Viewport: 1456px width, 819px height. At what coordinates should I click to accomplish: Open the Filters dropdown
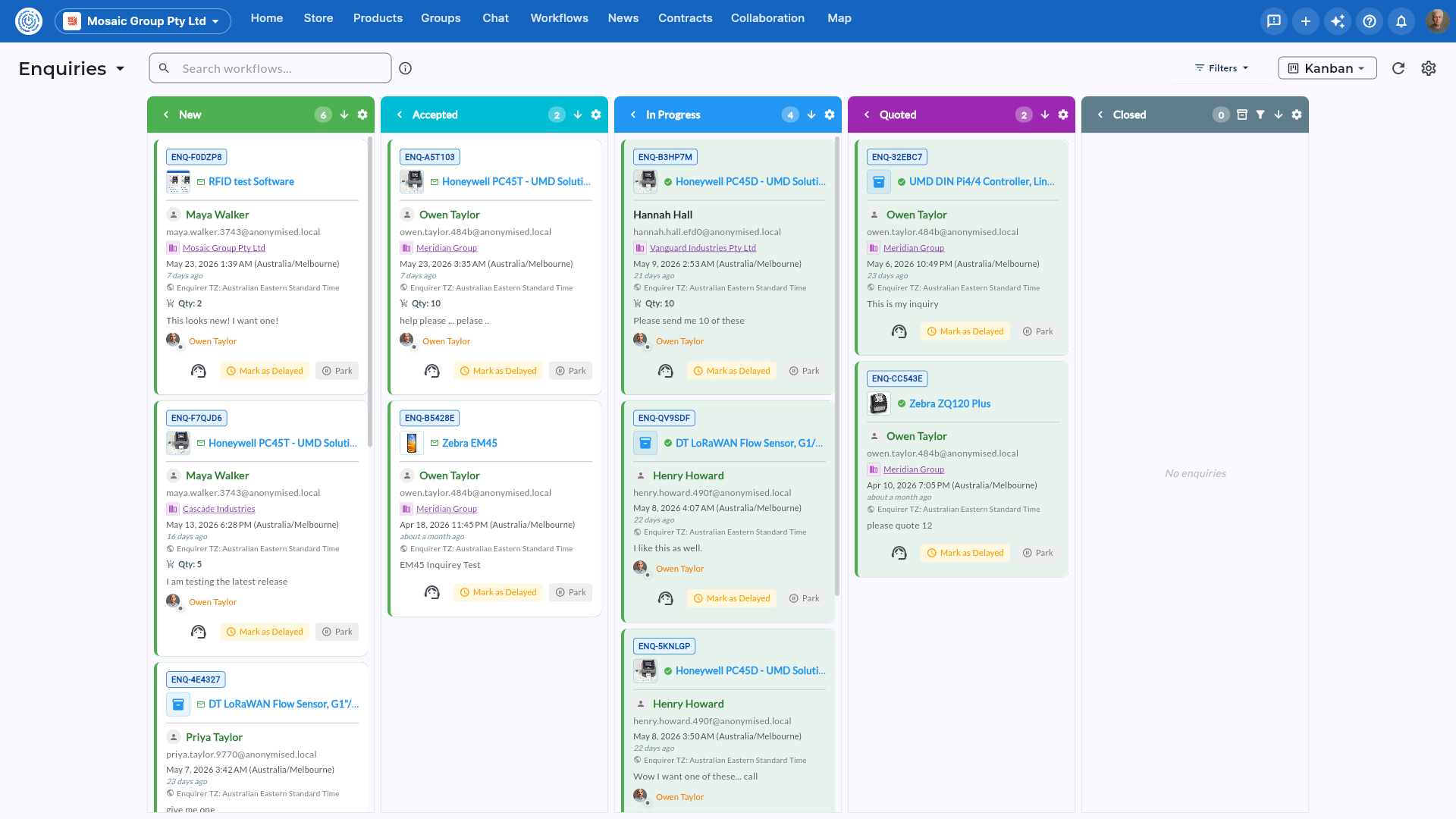point(1222,68)
